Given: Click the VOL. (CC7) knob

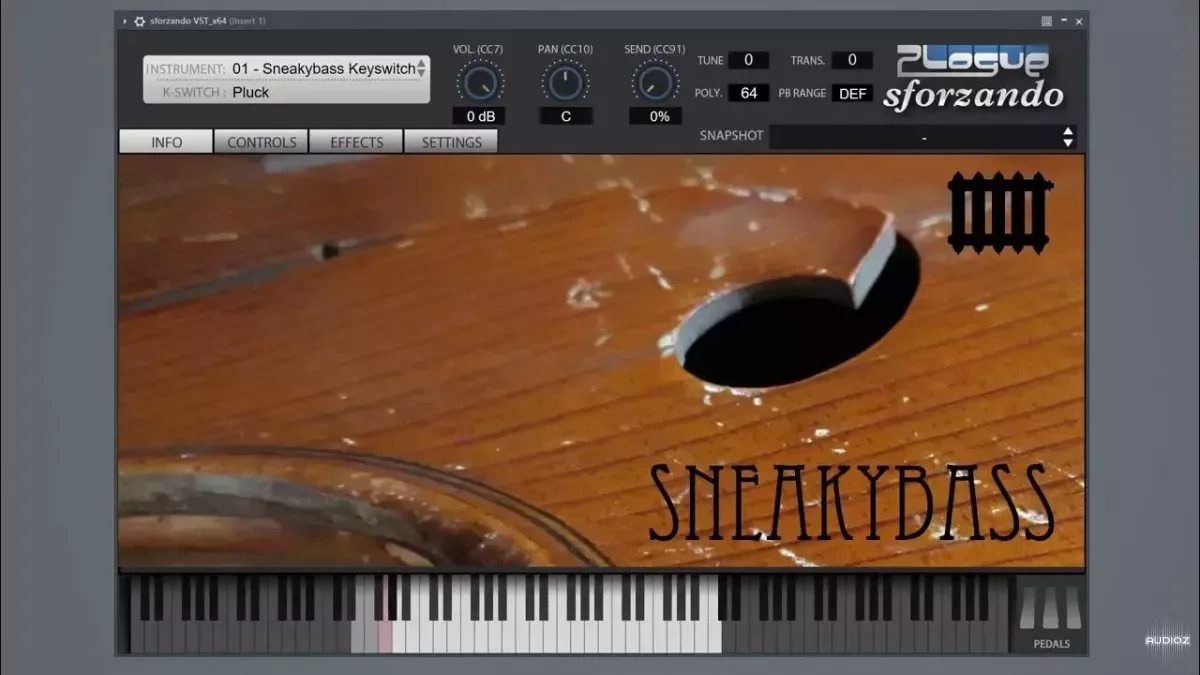Looking at the screenshot, I should coord(480,82).
